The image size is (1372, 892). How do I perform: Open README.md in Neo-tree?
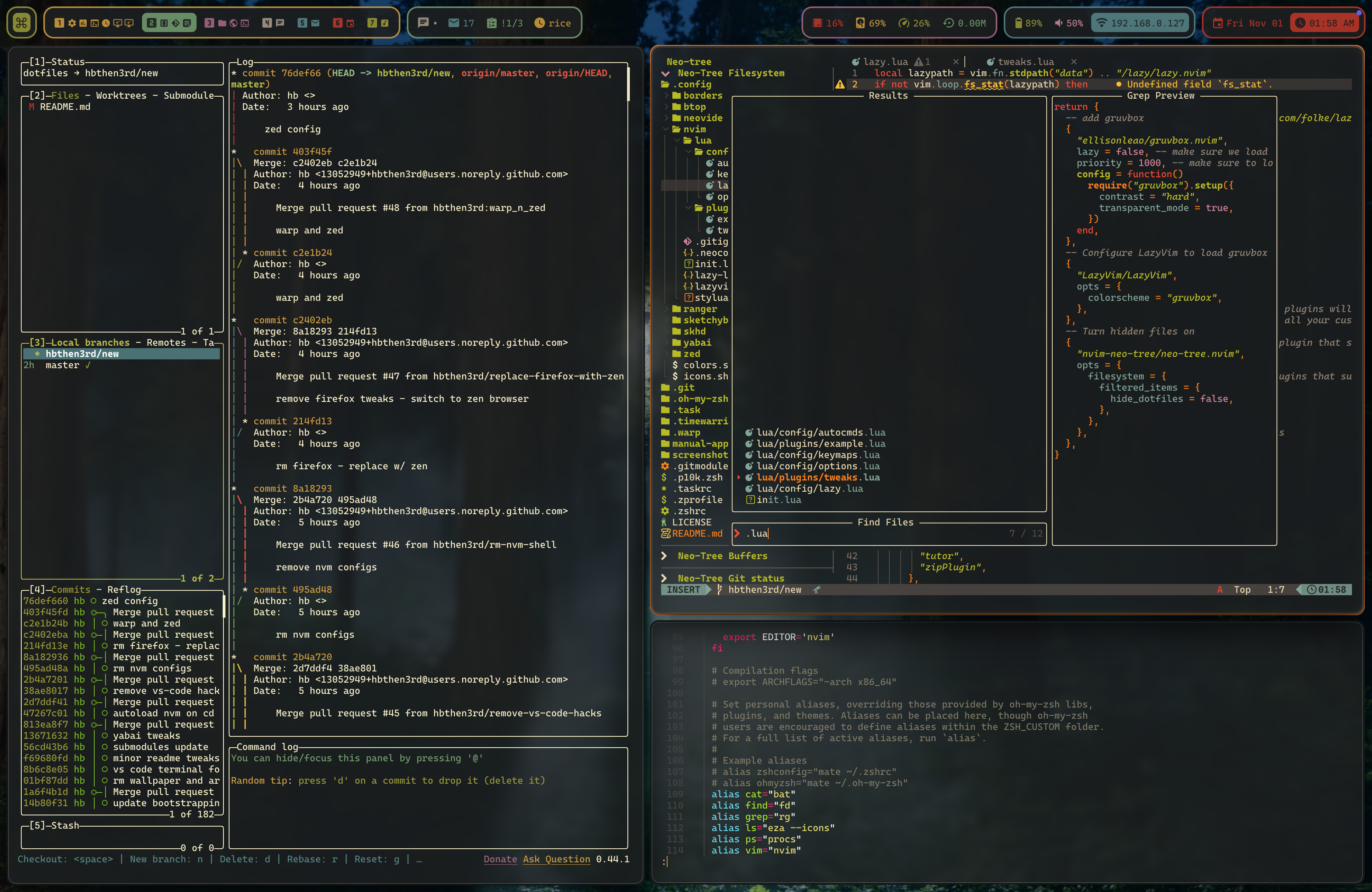(692, 533)
